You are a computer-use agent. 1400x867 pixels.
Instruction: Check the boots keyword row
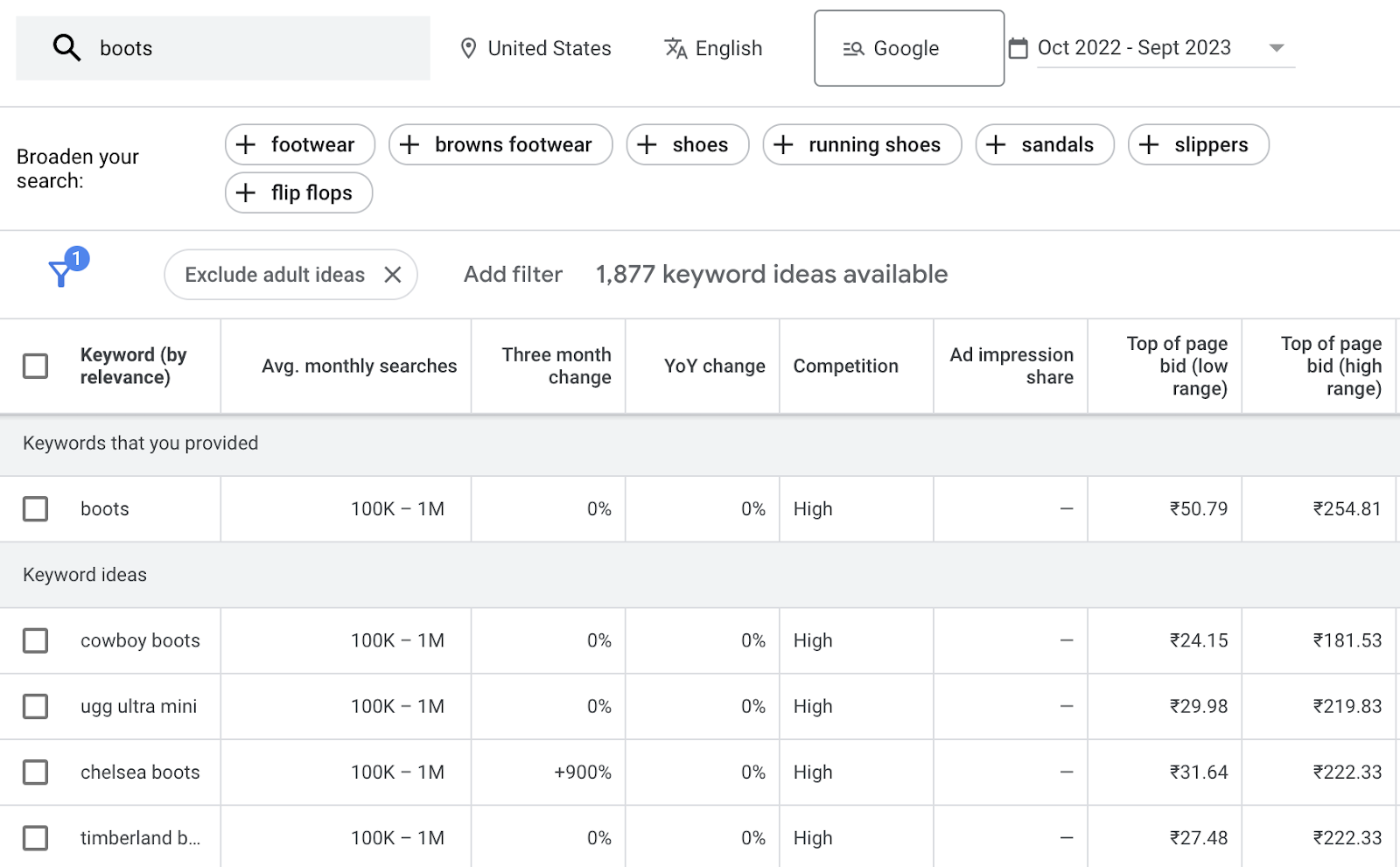click(35, 508)
